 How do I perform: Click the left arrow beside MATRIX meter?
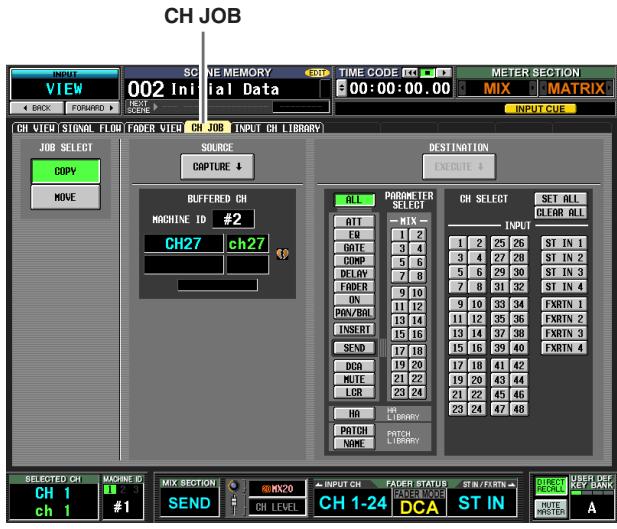pos(542,88)
